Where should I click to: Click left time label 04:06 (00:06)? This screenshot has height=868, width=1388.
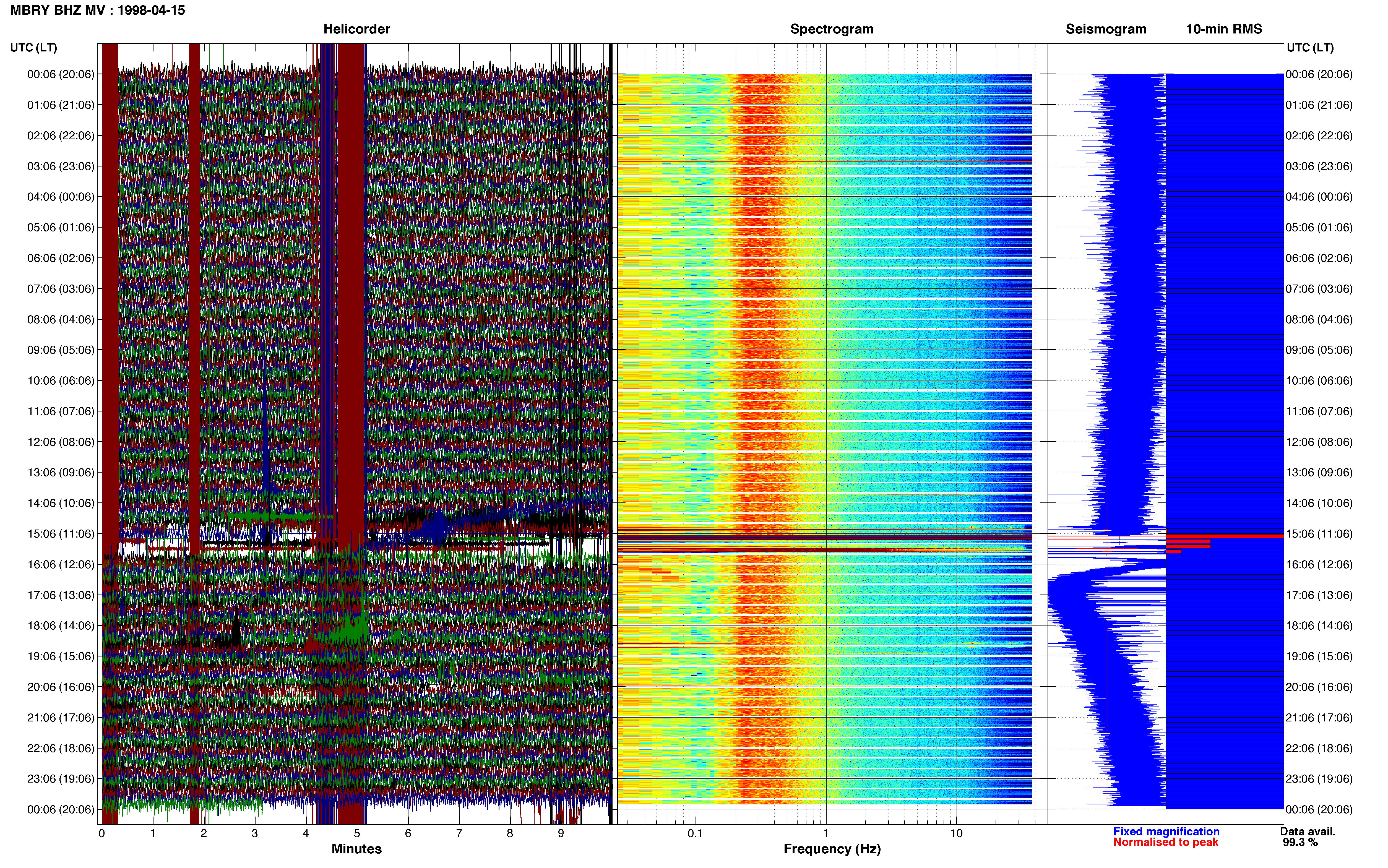point(61,197)
